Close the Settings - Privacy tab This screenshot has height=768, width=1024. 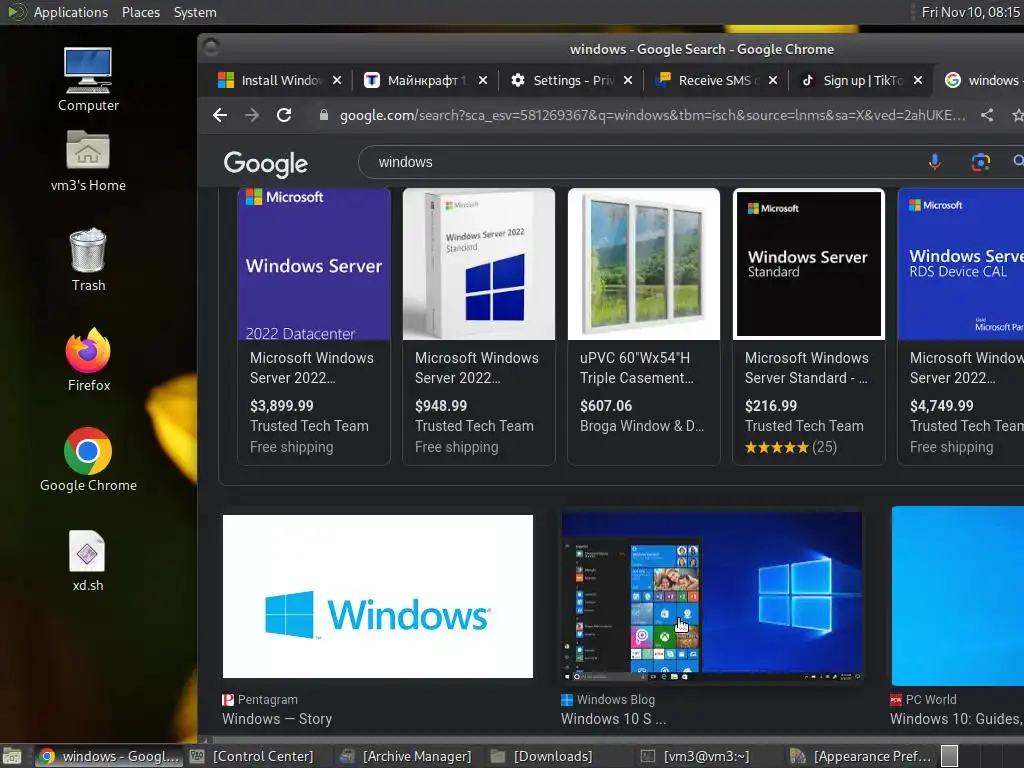click(x=628, y=80)
